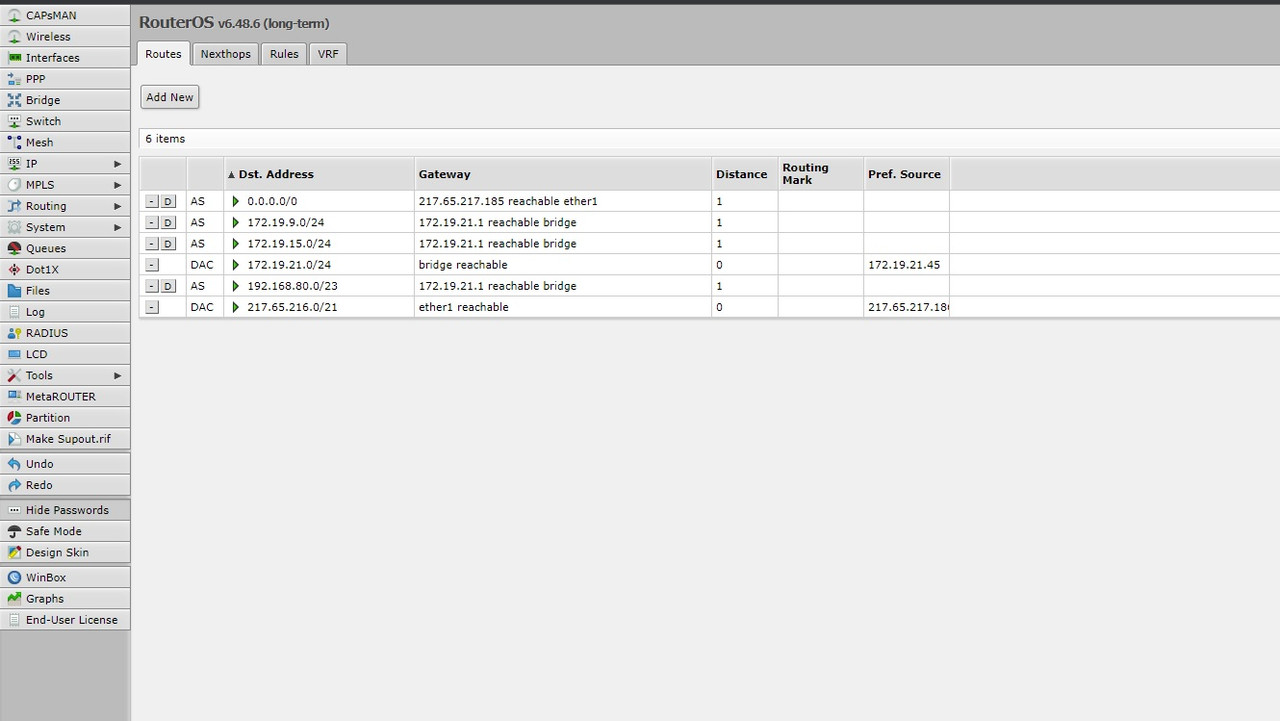Open the Switch icon entry
The image size is (1280, 721).
coord(14,121)
